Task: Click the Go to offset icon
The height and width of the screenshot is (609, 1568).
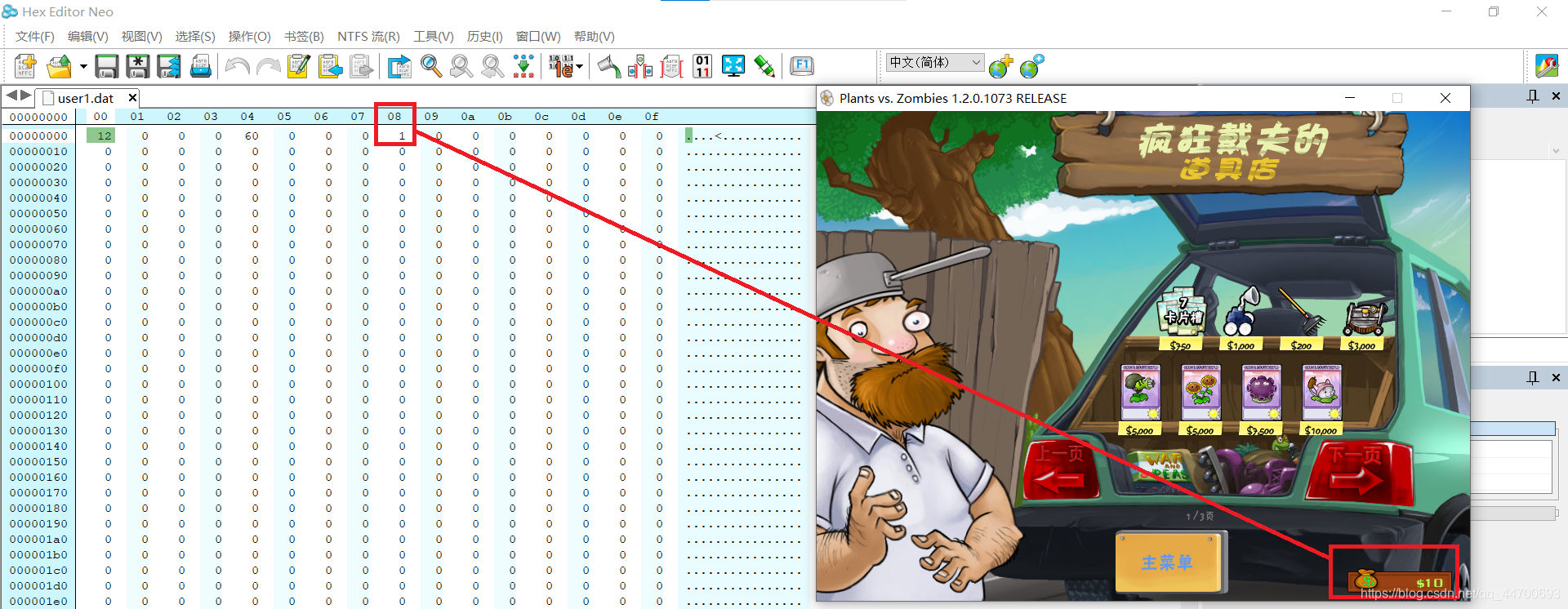Action: [x=399, y=66]
